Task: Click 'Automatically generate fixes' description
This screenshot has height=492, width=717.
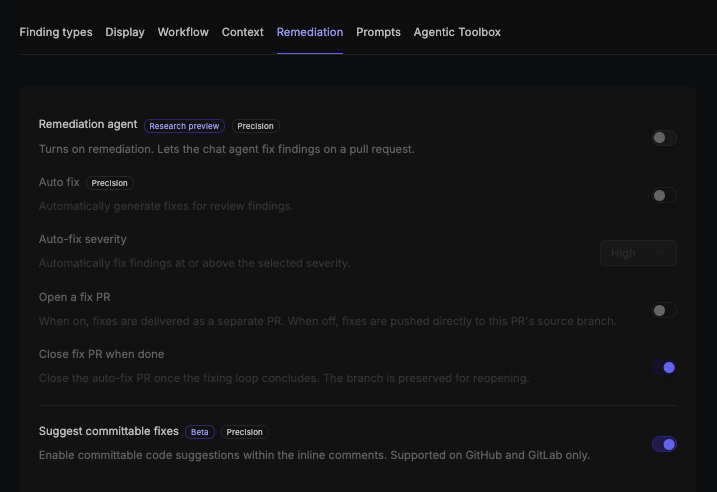Action: [166, 206]
